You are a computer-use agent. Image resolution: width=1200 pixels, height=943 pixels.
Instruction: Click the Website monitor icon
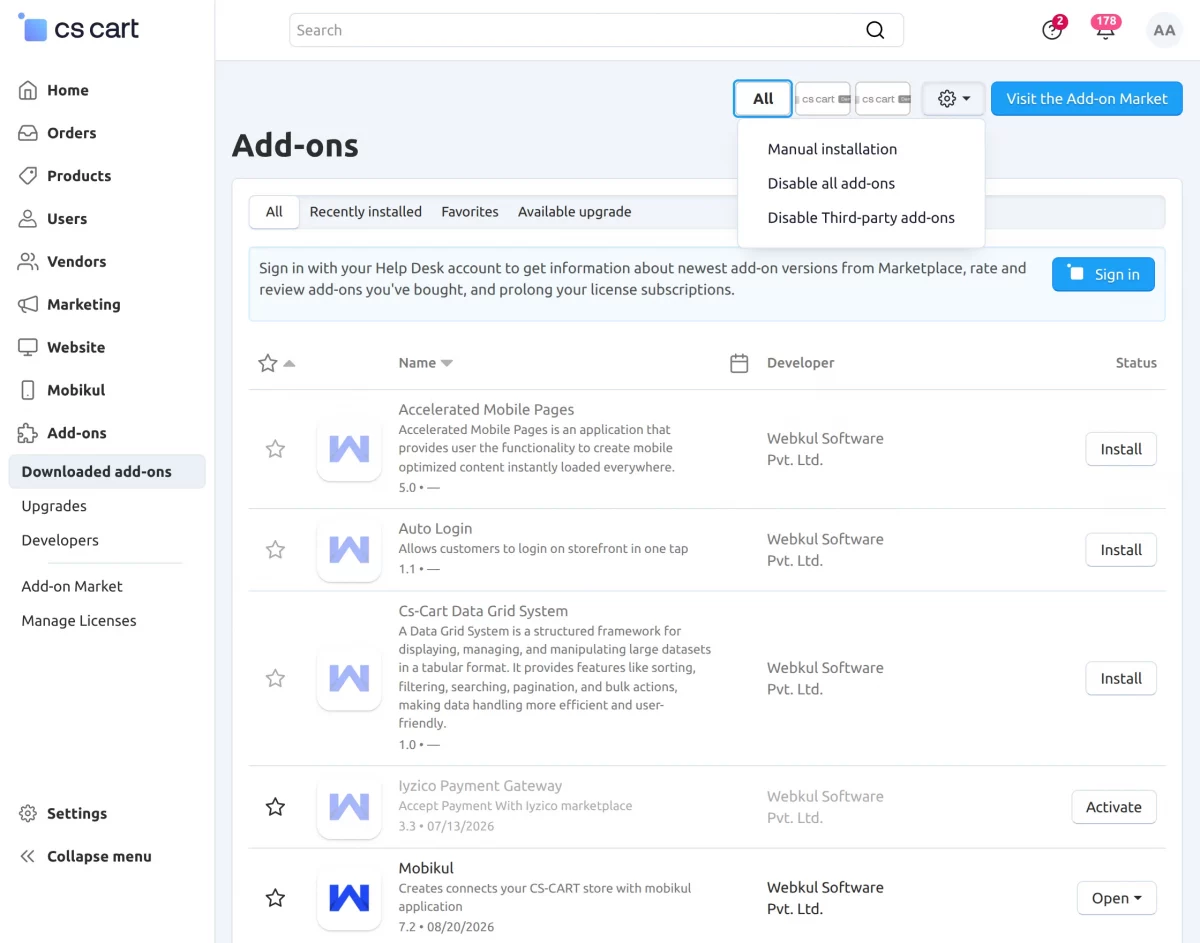(x=28, y=348)
